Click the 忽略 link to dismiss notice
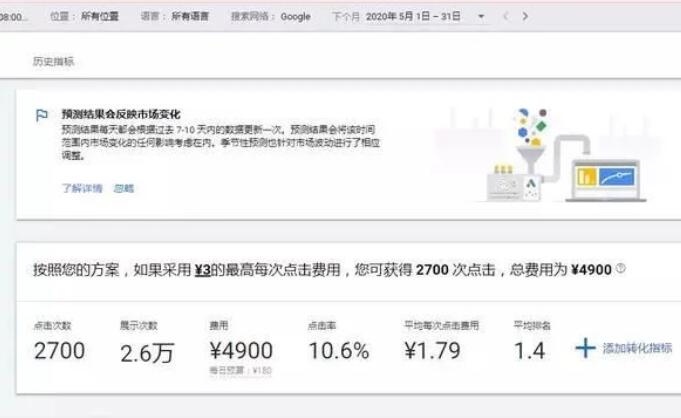Image resolution: width=681 pixels, height=418 pixels. coord(124,188)
